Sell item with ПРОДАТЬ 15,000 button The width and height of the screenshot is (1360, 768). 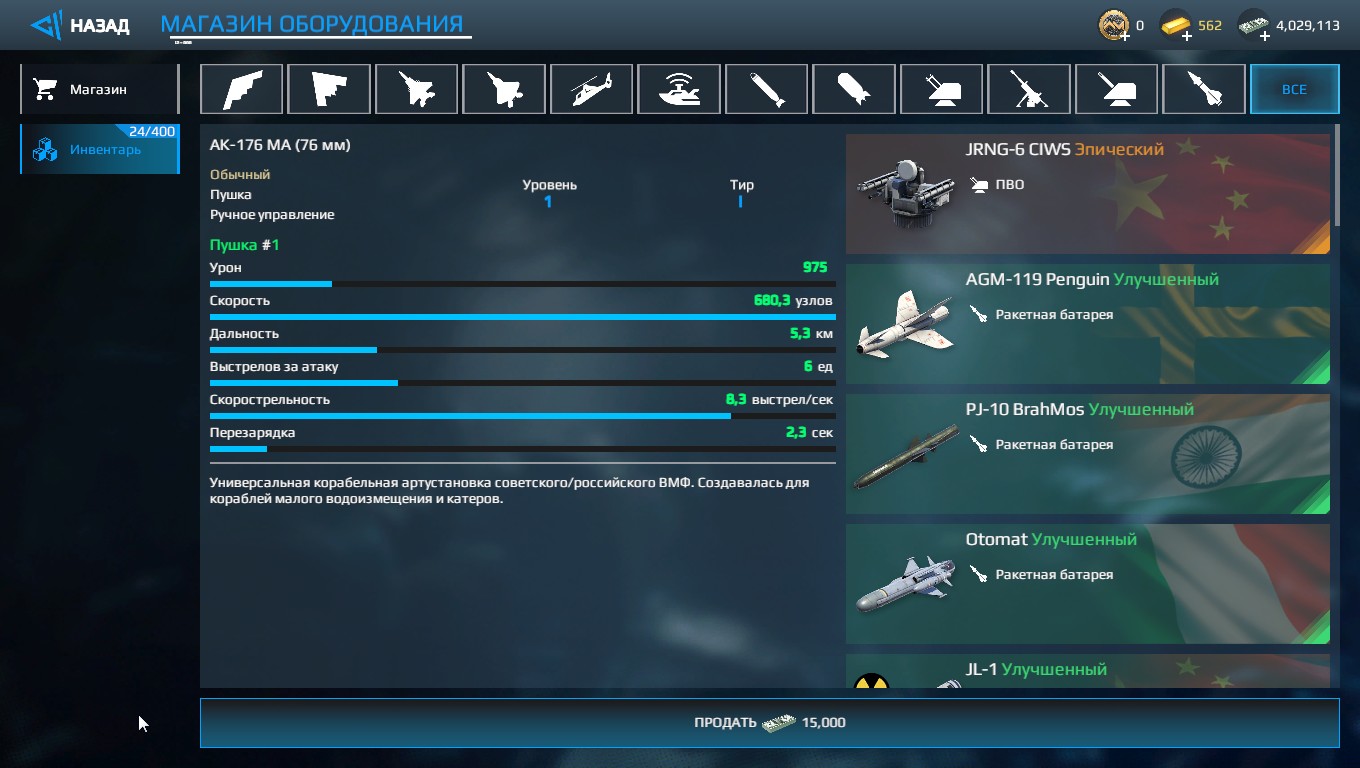tap(769, 722)
